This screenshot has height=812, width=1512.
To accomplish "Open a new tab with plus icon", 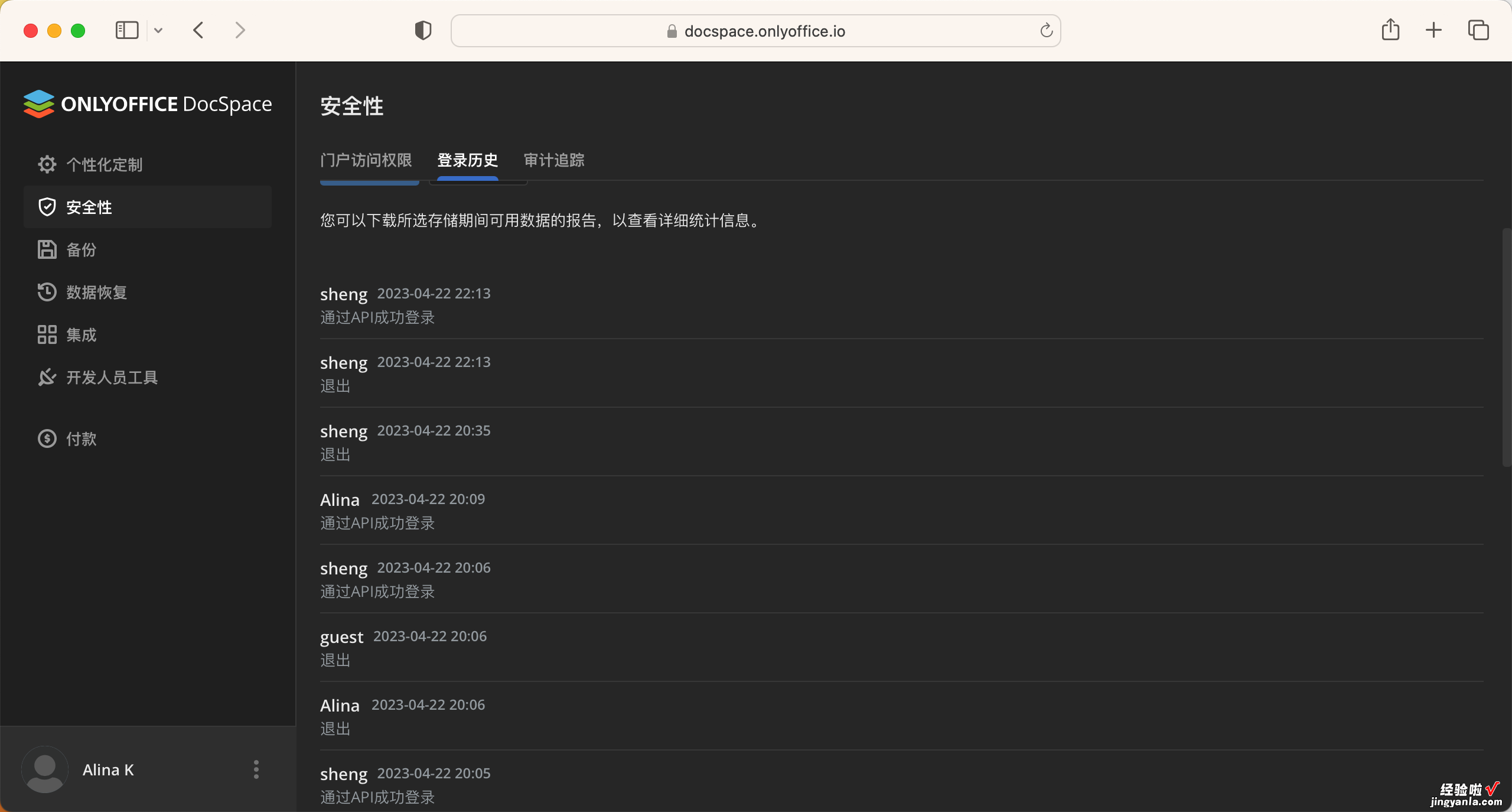I will pos(1433,30).
